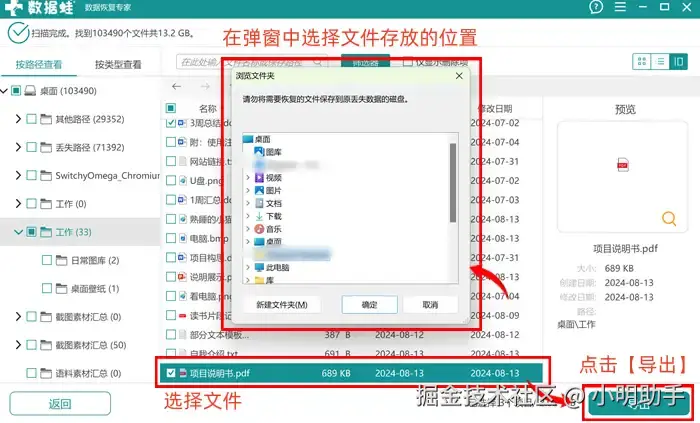This screenshot has height=423, width=700.
Task: Open the help question mark icon
Action: 596,7
